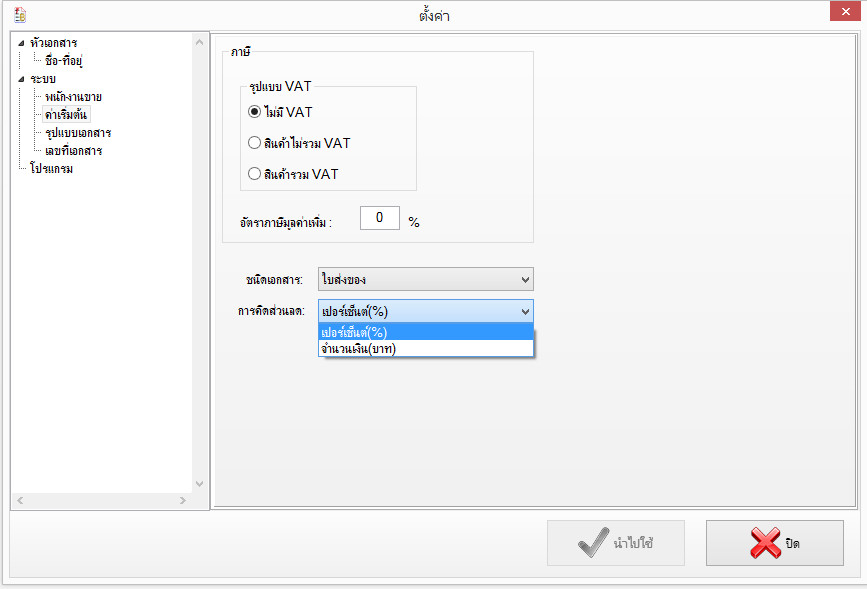
Task: Click the VAT rate percentage field
Action: point(379,217)
